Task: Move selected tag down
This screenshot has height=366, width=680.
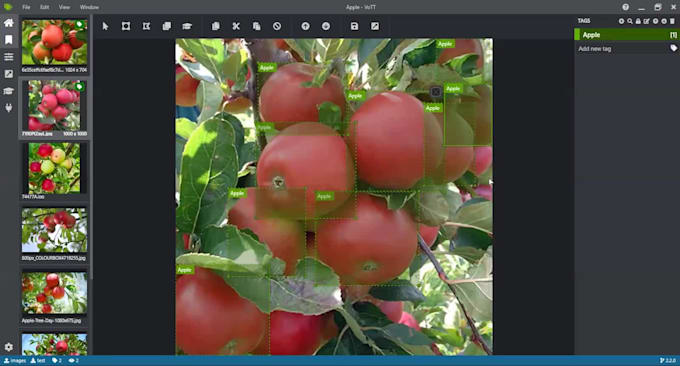Action: (x=664, y=21)
